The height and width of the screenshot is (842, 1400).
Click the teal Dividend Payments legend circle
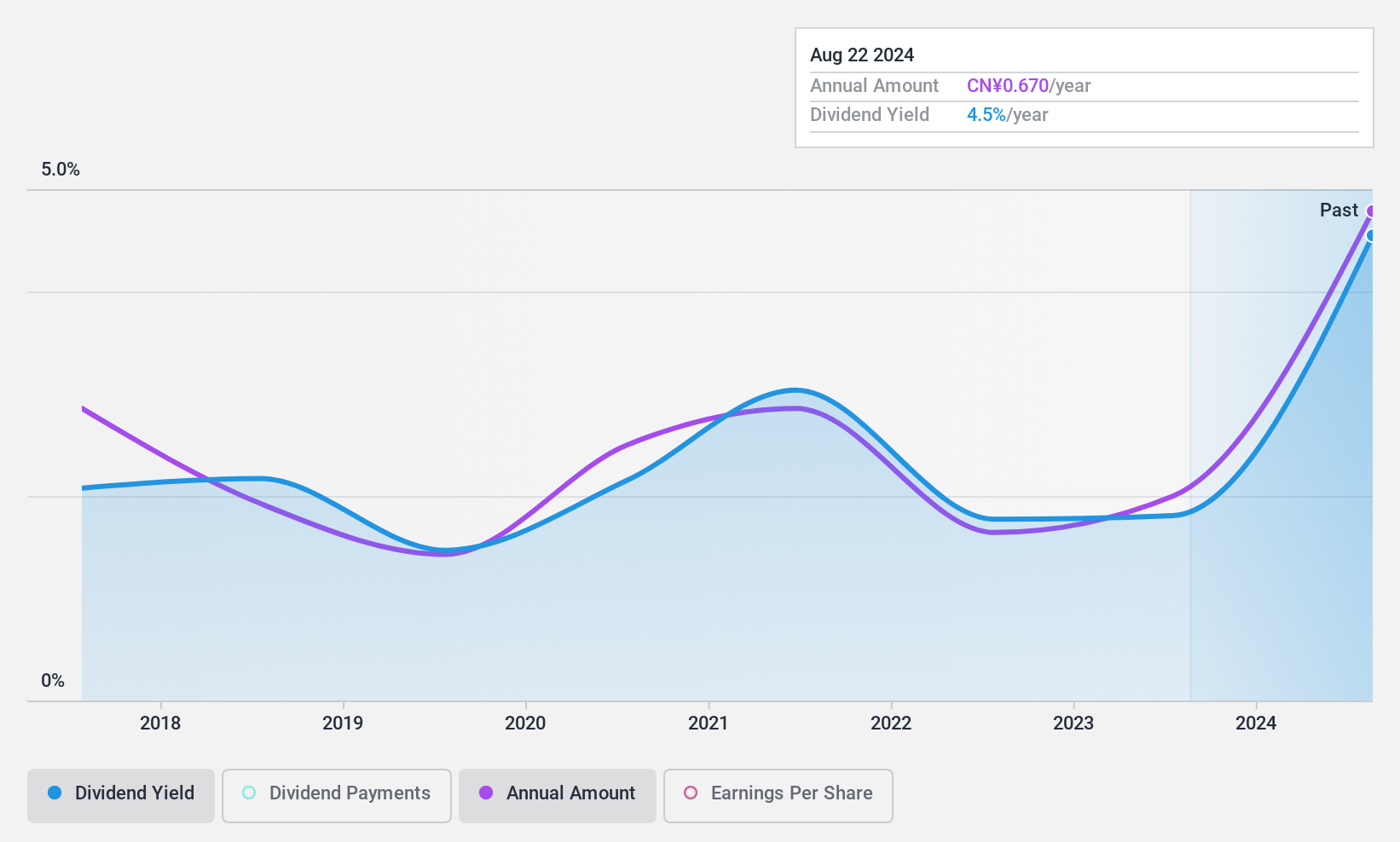(x=249, y=793)
